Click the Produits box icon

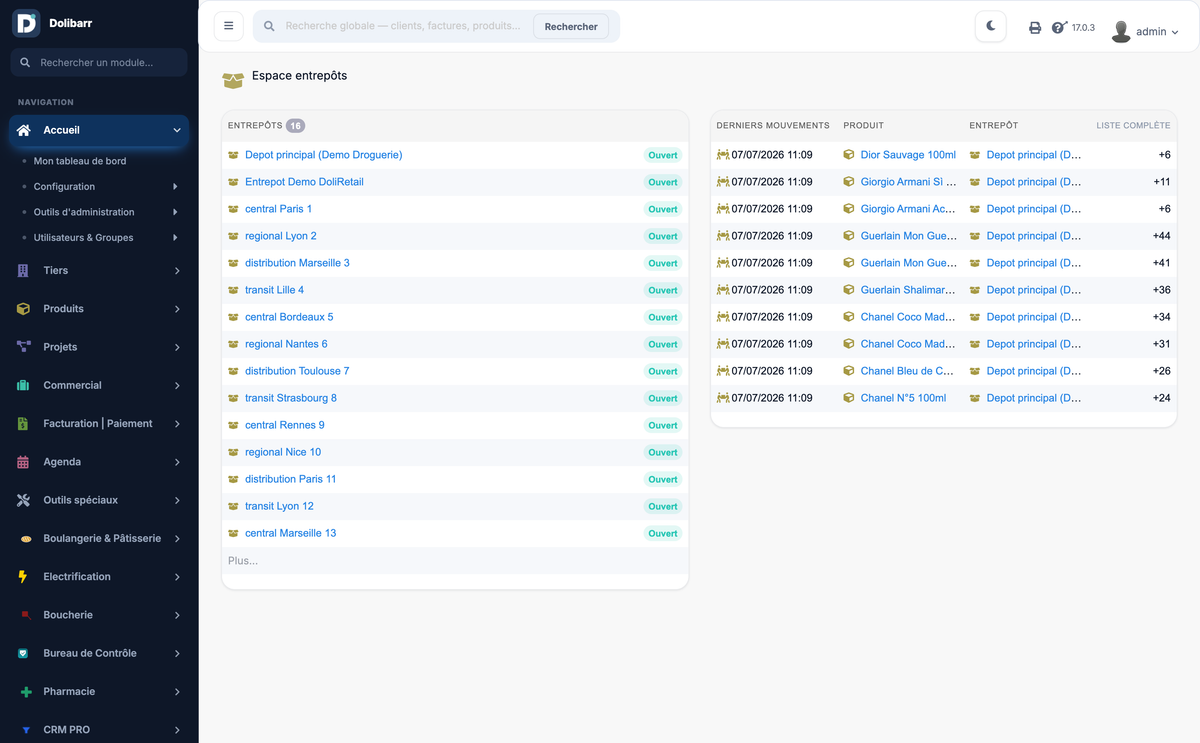(23, 309)
